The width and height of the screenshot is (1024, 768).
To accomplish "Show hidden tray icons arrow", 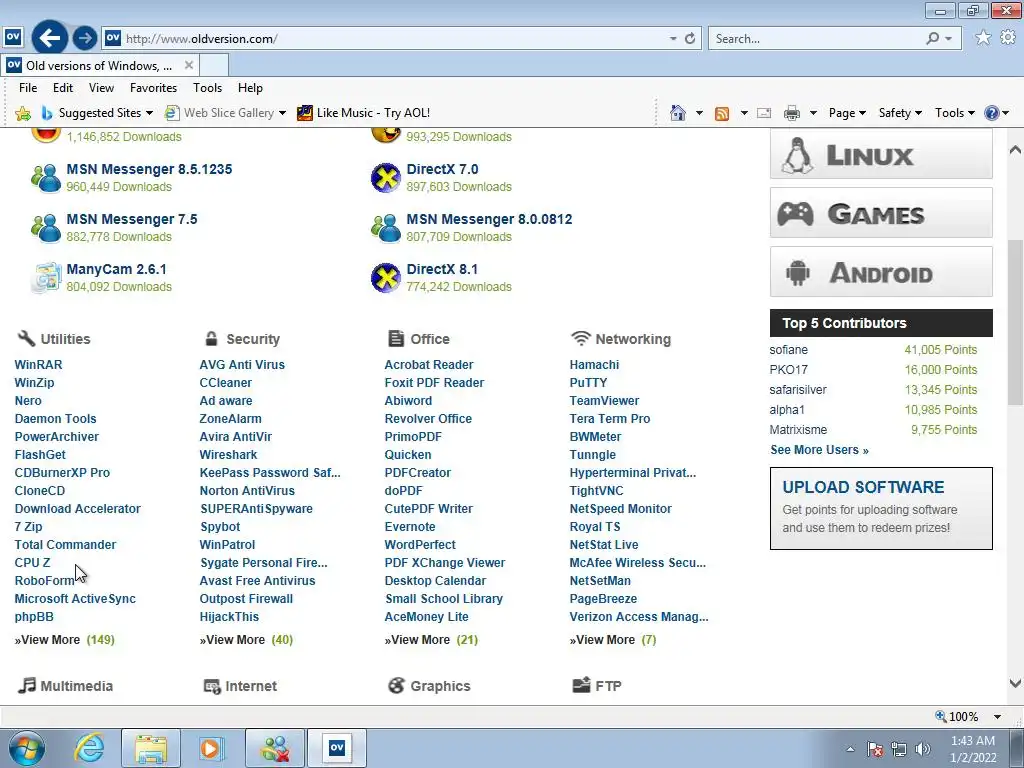I will (x=850, y=749).
